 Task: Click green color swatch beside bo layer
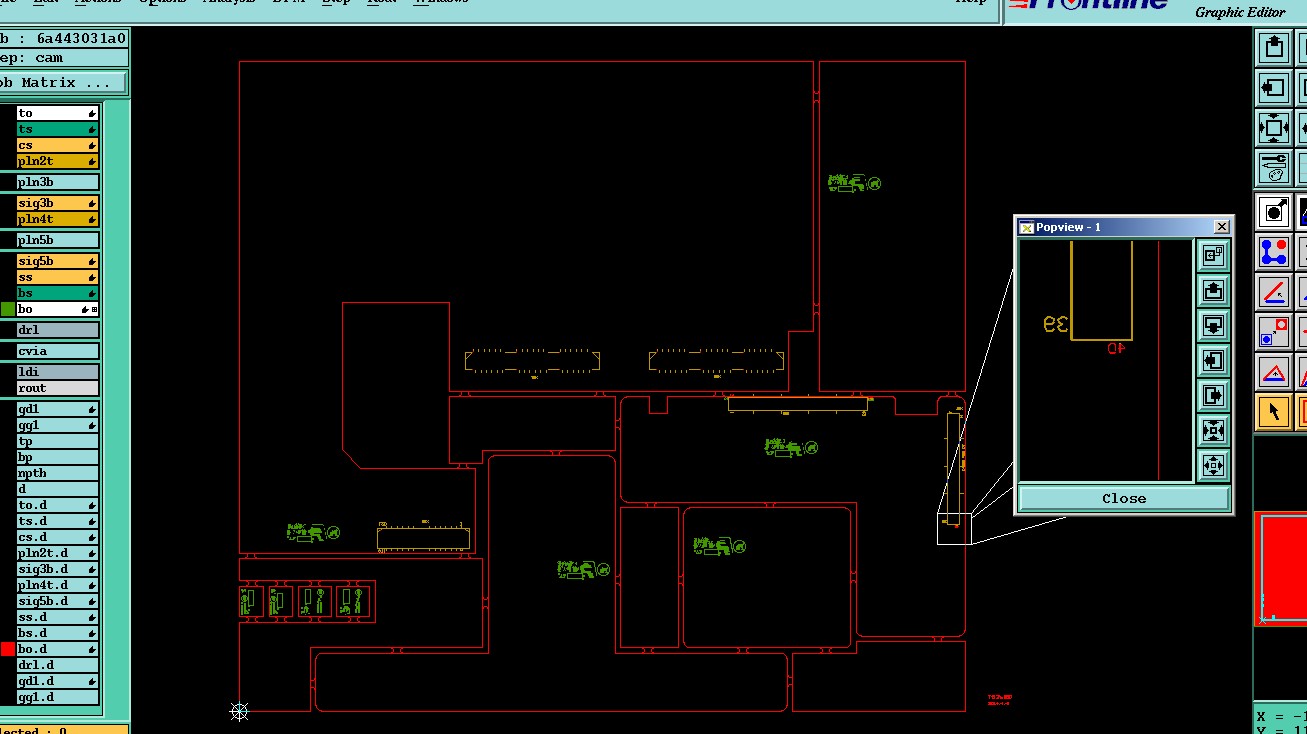coord(8,309)
